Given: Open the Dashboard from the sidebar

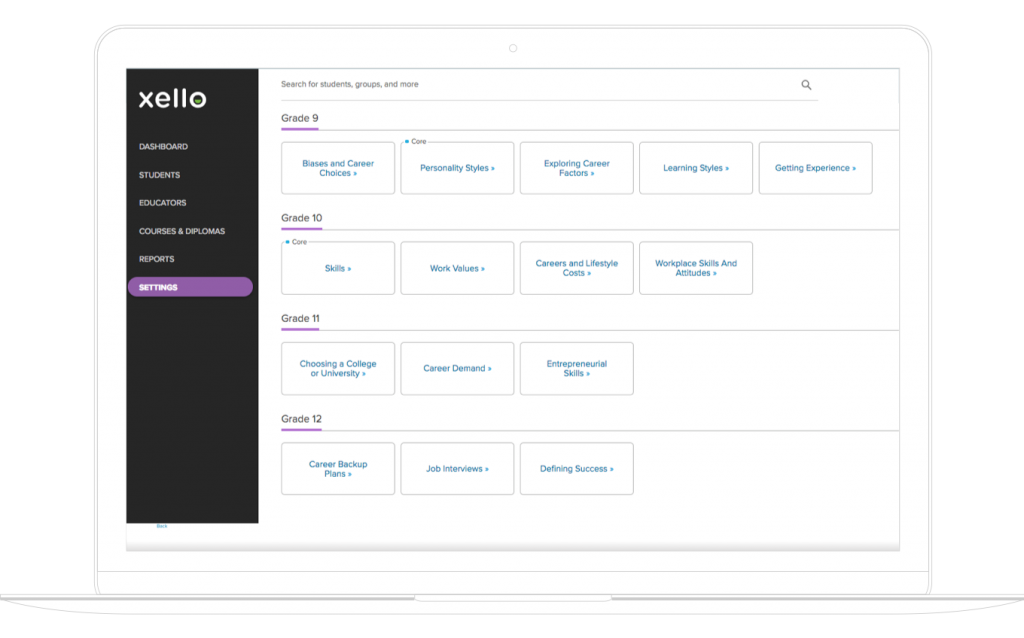Looking at the screenshot, I should (163, 146).
